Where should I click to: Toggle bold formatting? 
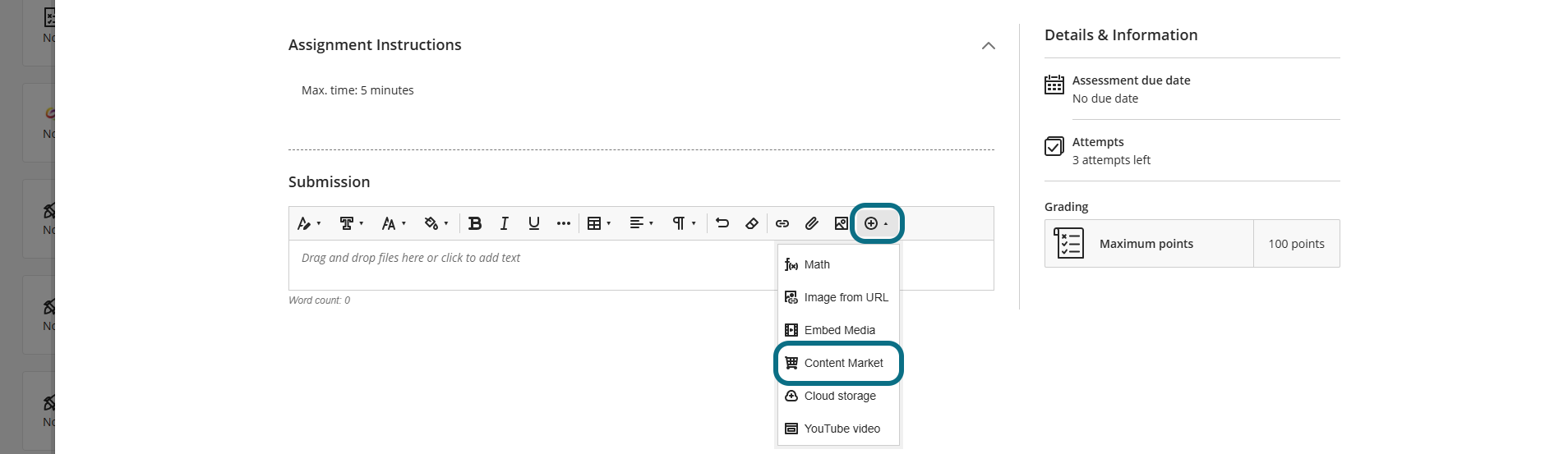[x=475, y=223]
